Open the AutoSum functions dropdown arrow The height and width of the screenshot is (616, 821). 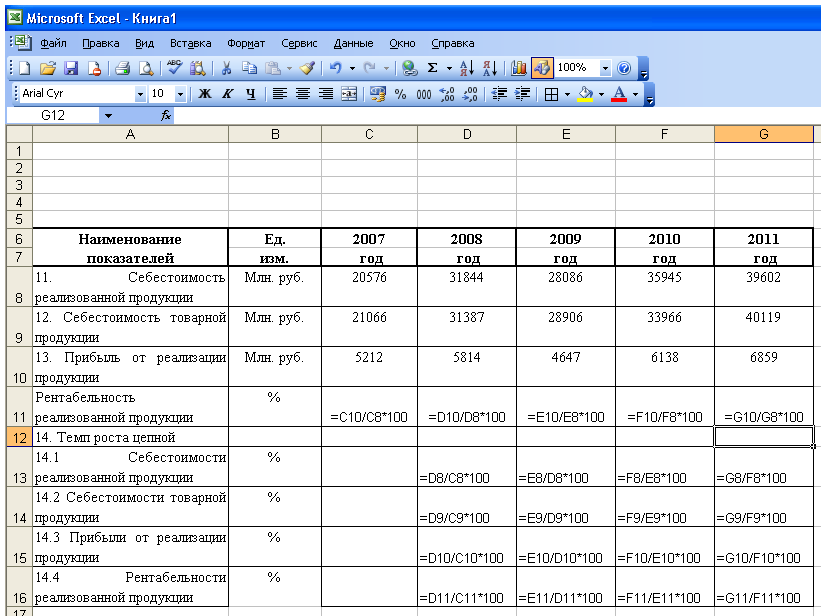click(x=449, y=68)
